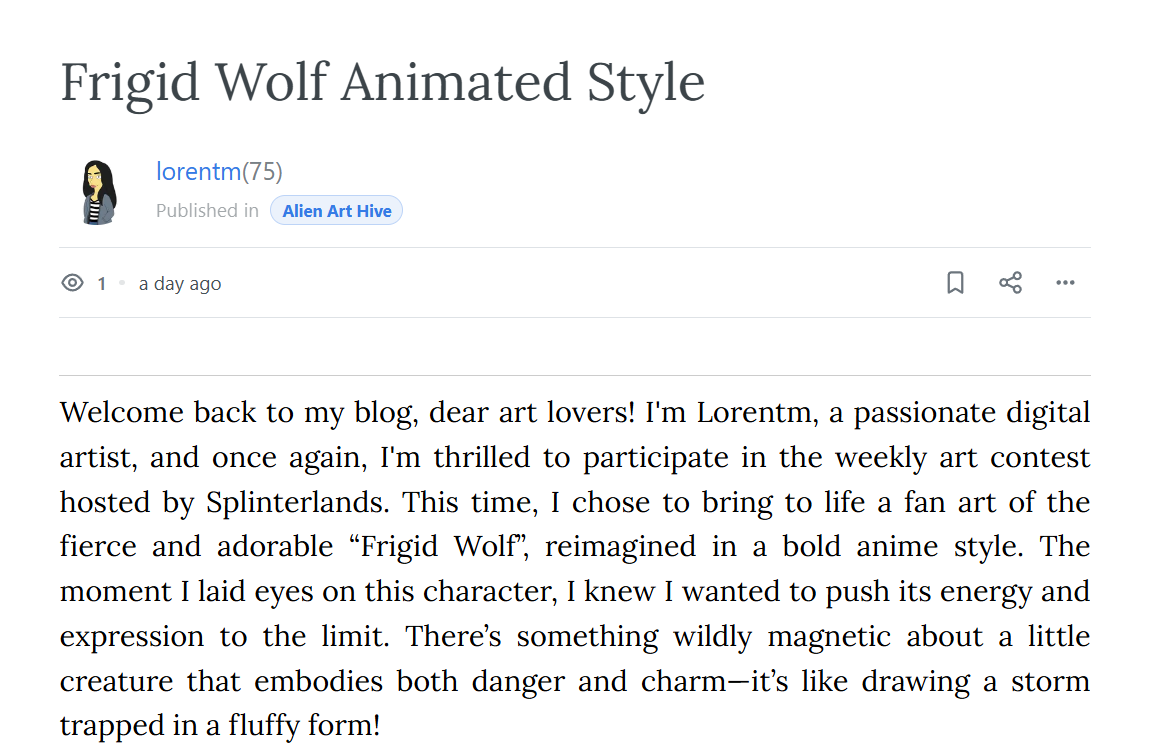Click the 'Published in' label

point(207,211)
